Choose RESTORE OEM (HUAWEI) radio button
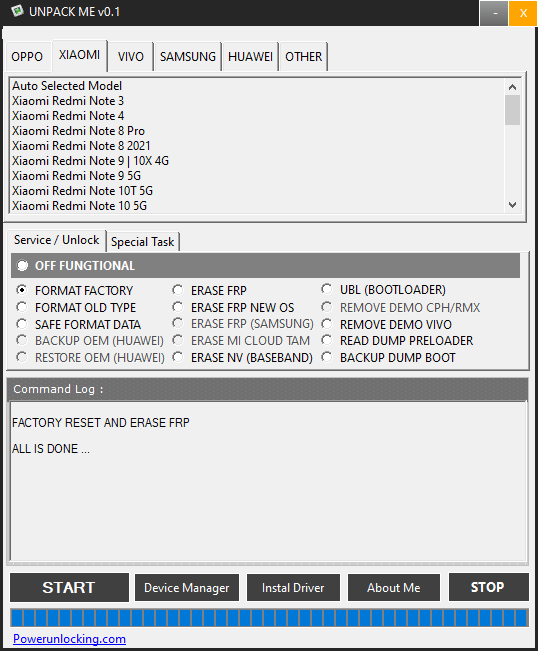Screen dimensions: 538x651 (x=22, y=357)
